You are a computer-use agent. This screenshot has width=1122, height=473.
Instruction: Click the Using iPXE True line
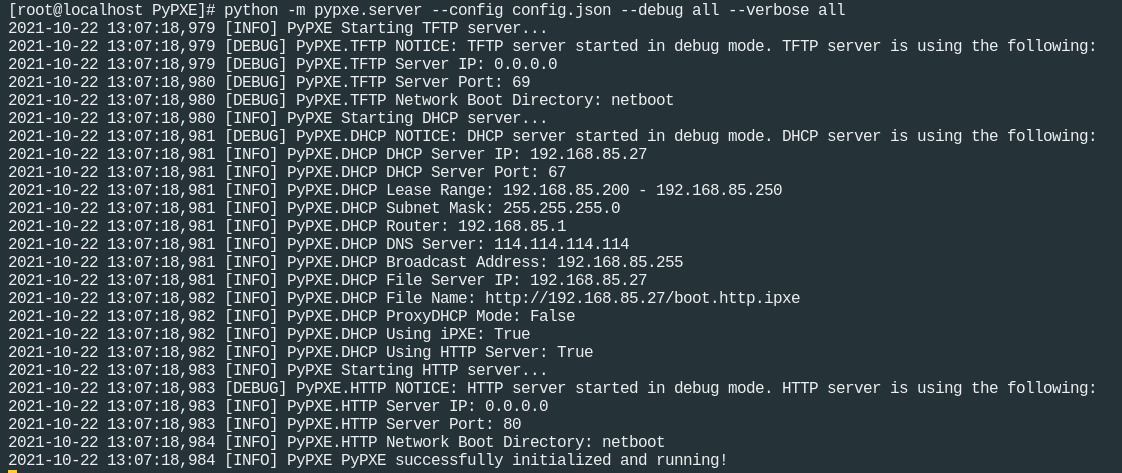click(269, 334)
